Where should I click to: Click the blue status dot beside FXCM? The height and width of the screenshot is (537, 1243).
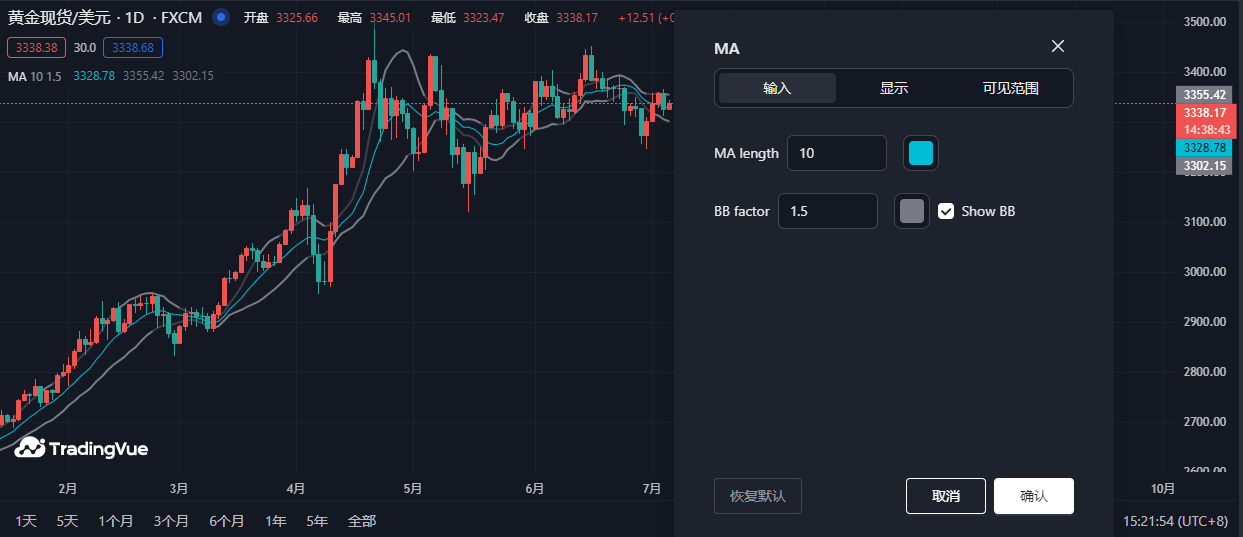point(221,18)
